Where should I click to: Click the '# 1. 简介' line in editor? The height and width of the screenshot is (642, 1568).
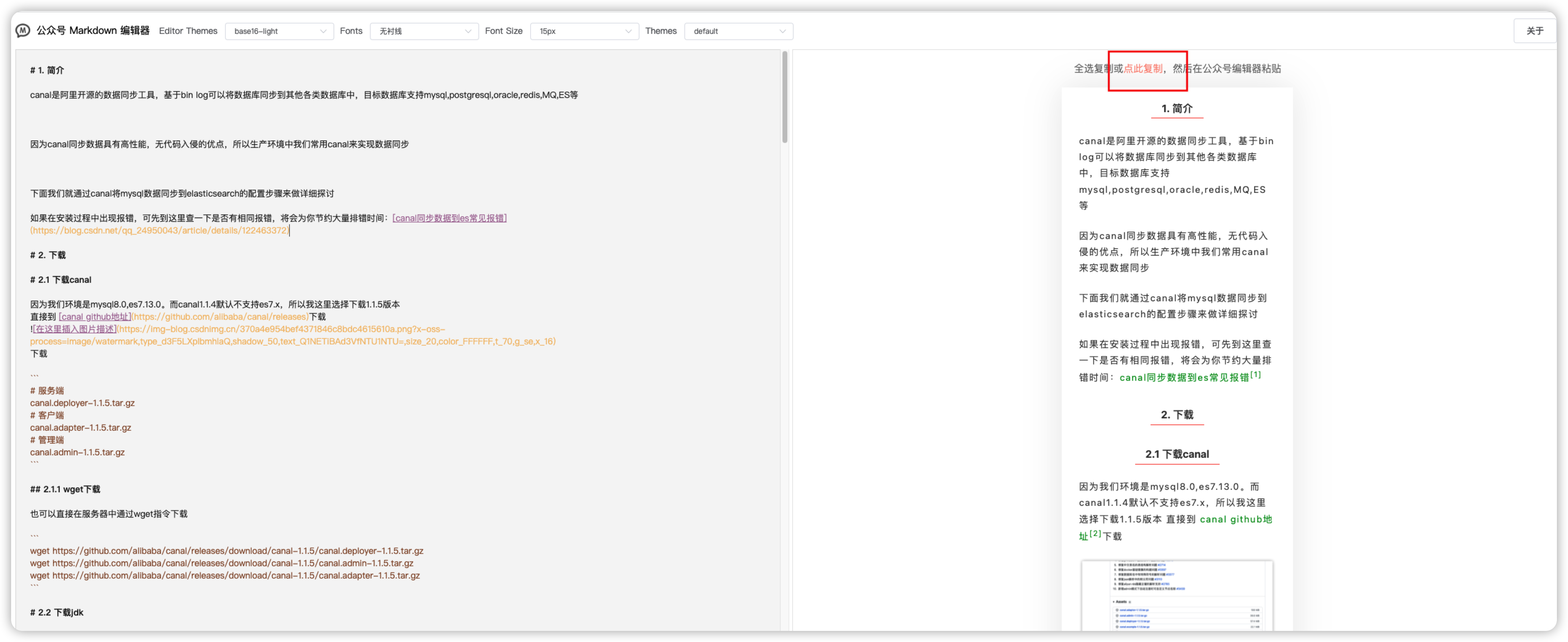(47, 71)
